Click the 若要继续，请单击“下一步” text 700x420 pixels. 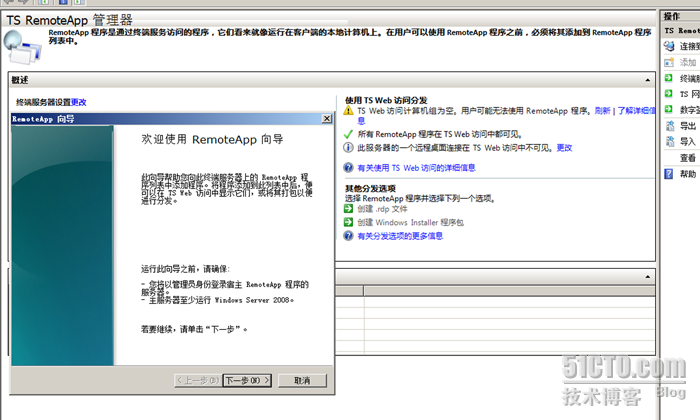[194, 329]
